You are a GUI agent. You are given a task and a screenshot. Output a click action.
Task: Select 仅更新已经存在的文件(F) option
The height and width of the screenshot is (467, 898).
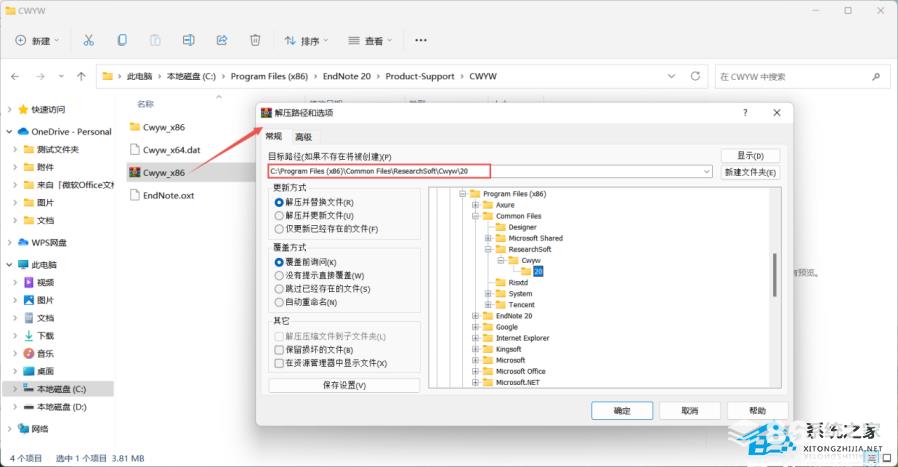click(x=326, y=229)
